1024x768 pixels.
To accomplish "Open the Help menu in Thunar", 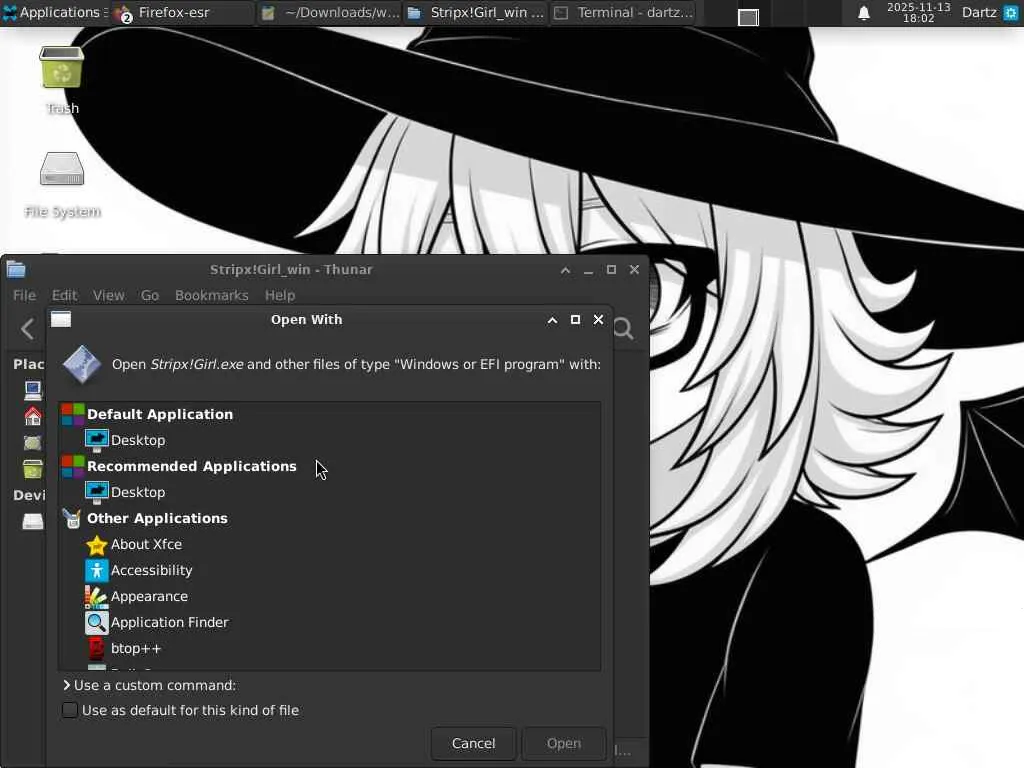I will pos(280,295).
